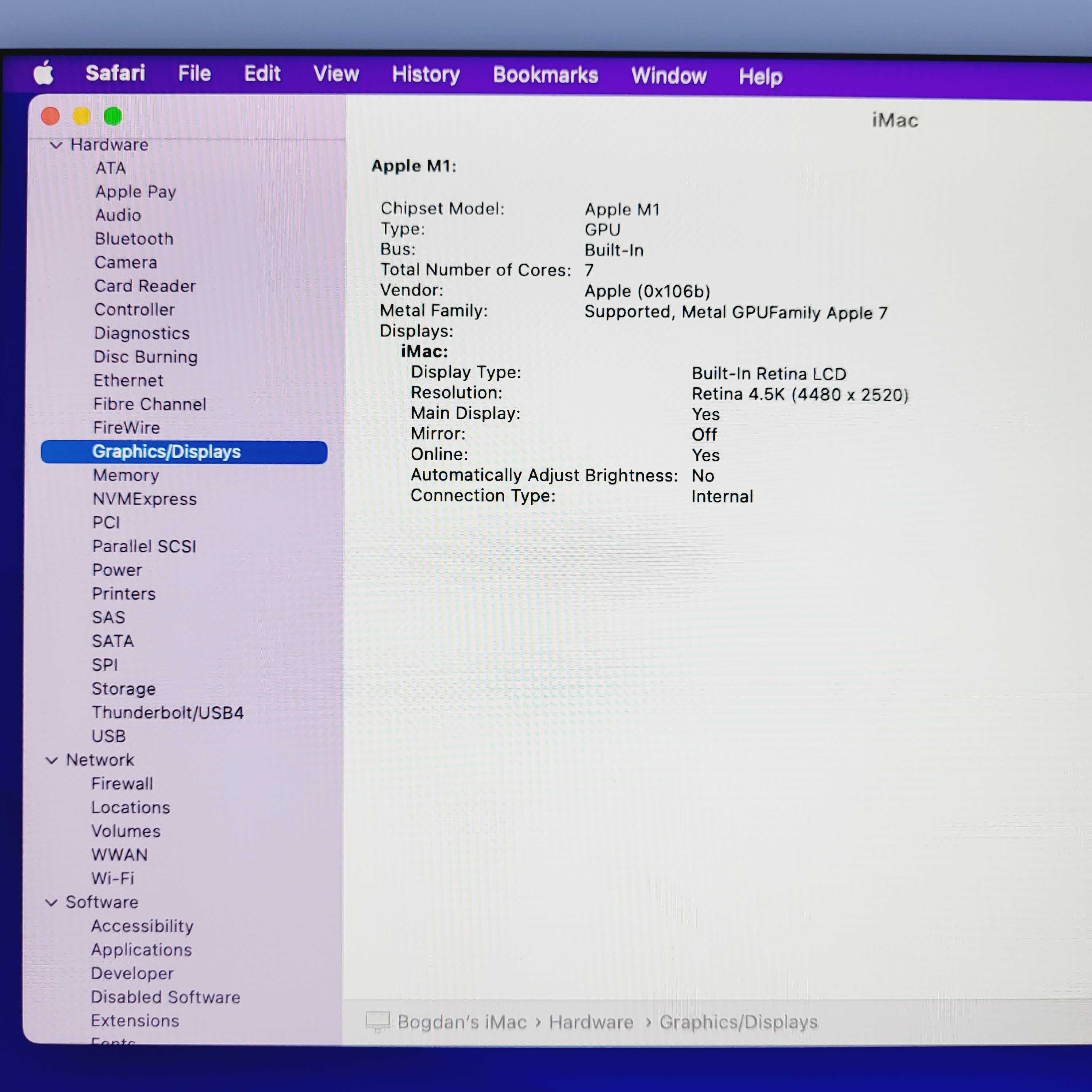Select Storage in the sidebar

point(124,689)
